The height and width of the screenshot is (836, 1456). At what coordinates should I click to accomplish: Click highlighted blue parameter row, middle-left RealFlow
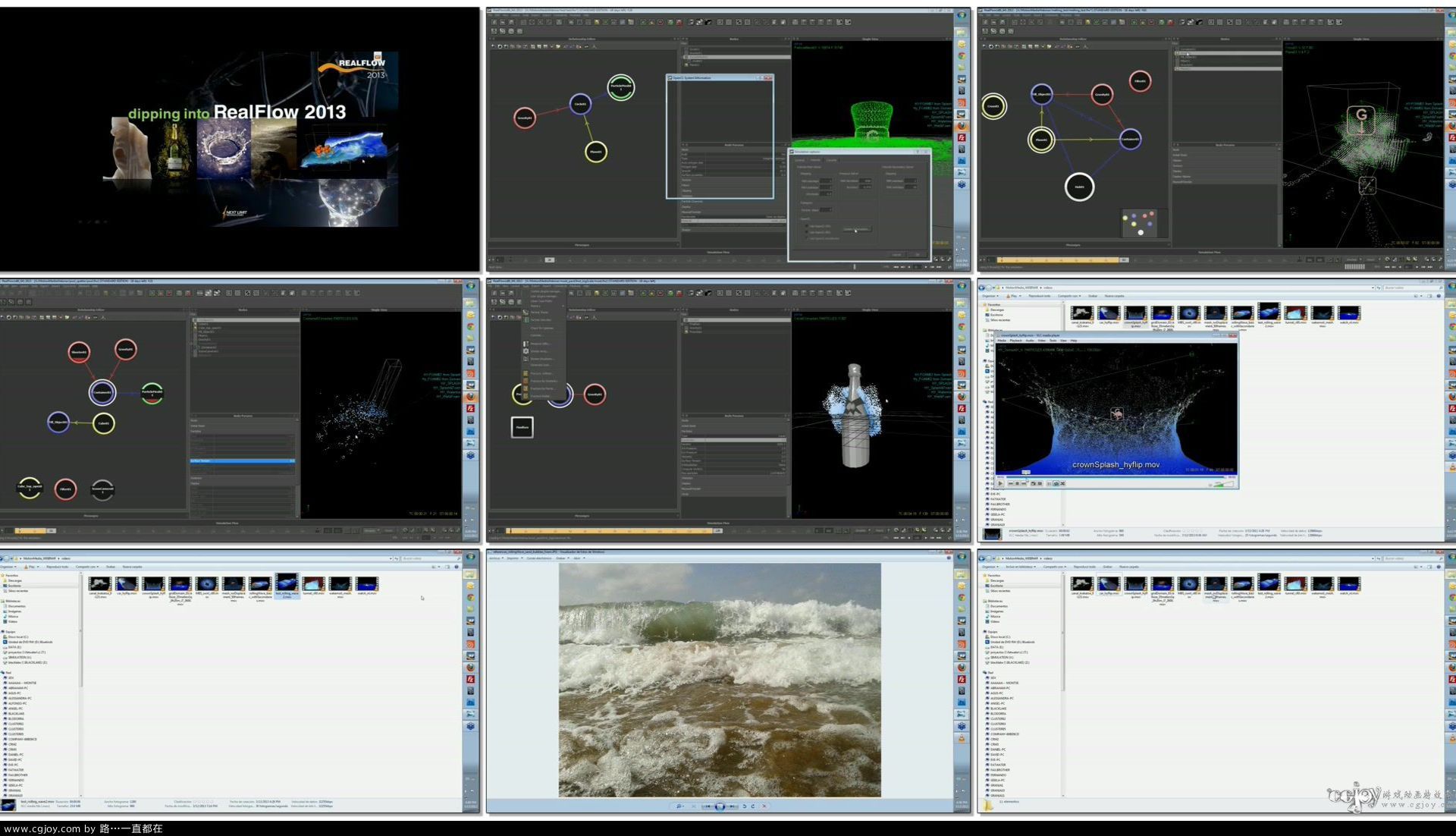tap(242, 460)
